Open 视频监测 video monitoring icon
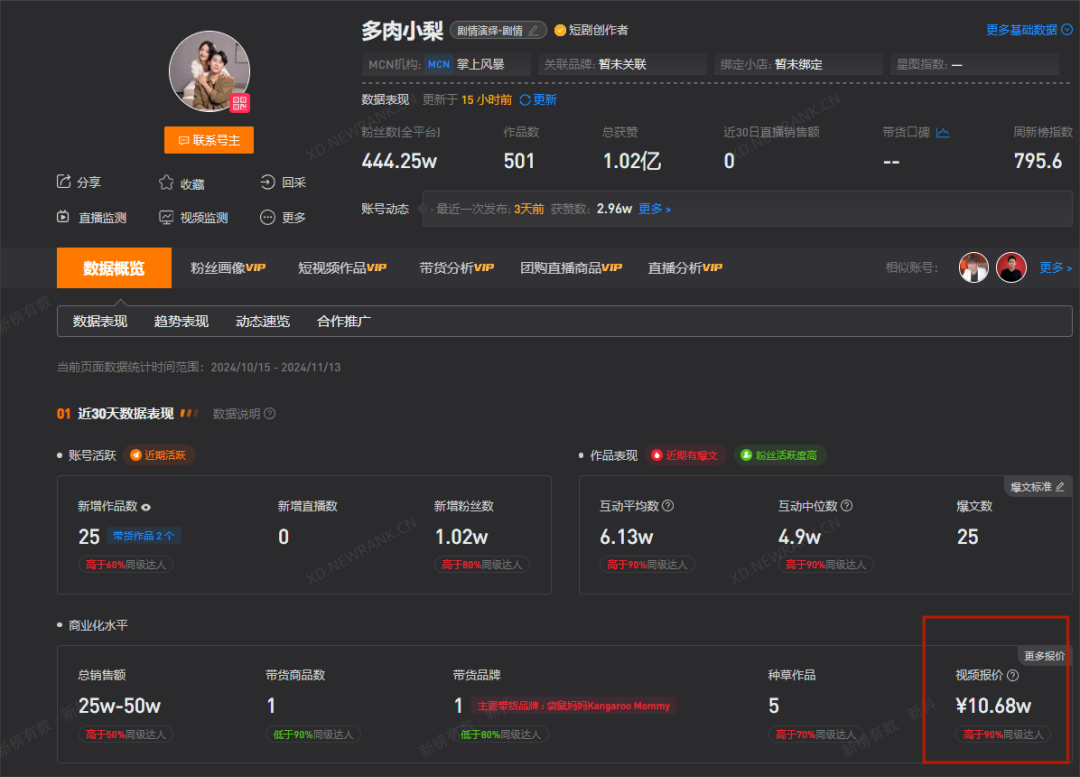1080x777 pixels. [166, 218]
